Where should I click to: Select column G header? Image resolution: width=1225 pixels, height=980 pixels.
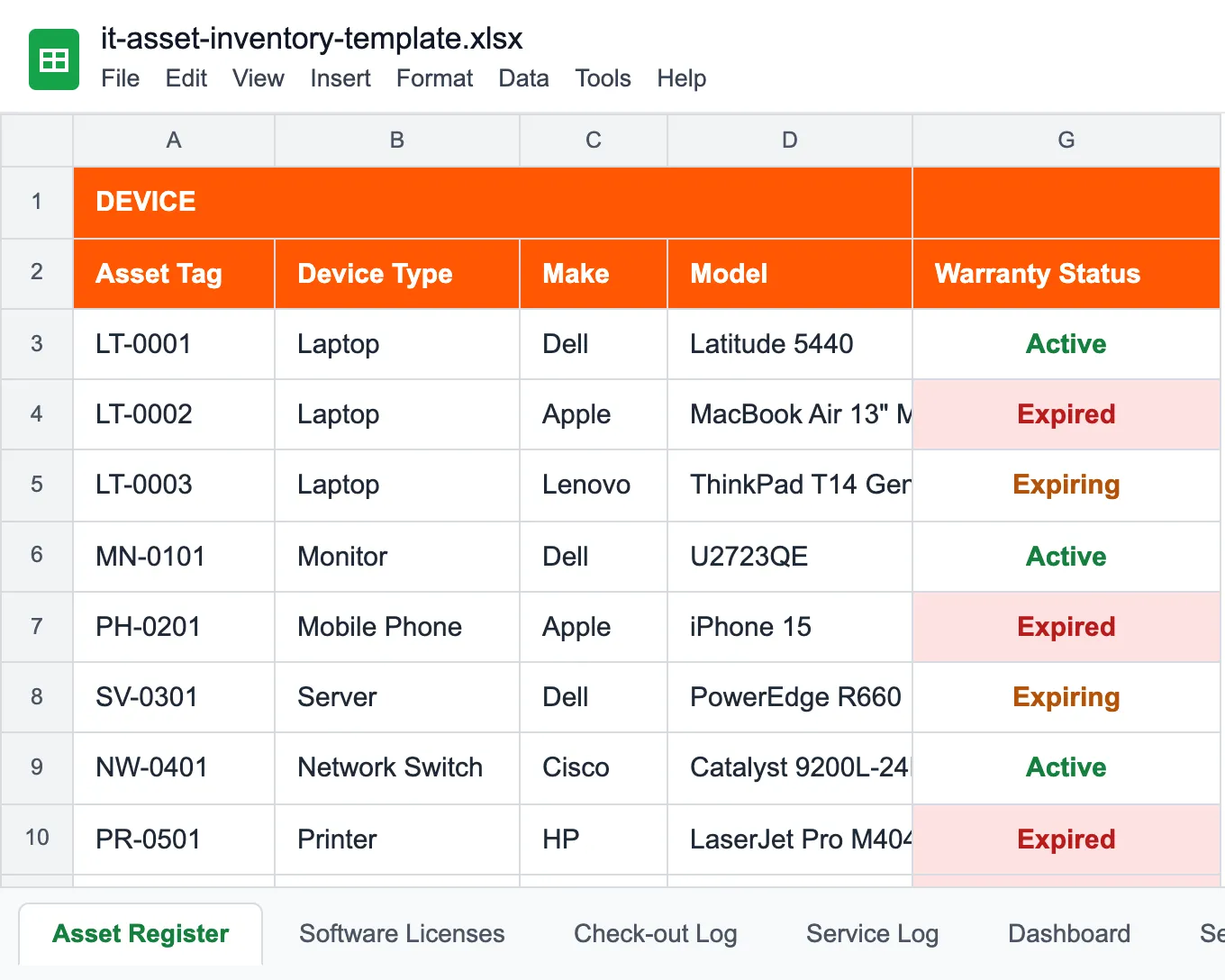pyautogui.click(x=1066, y=141)
